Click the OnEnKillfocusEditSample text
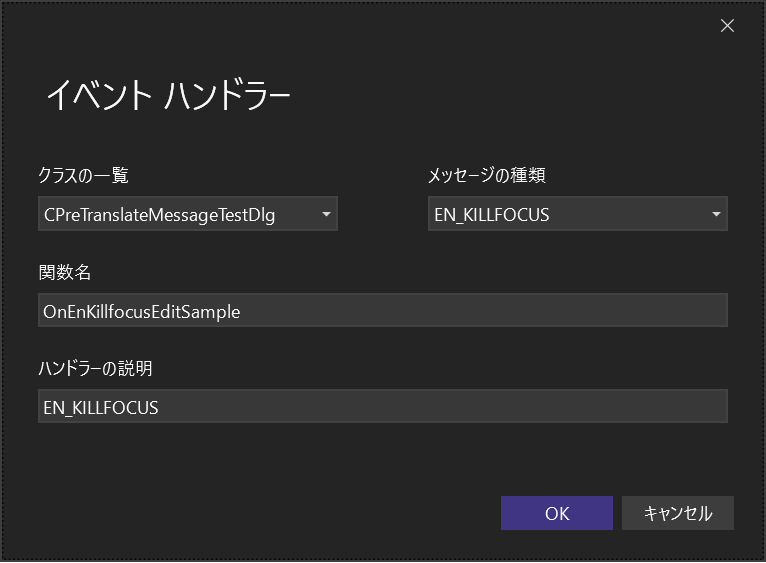766x563 pixels. 141,311
